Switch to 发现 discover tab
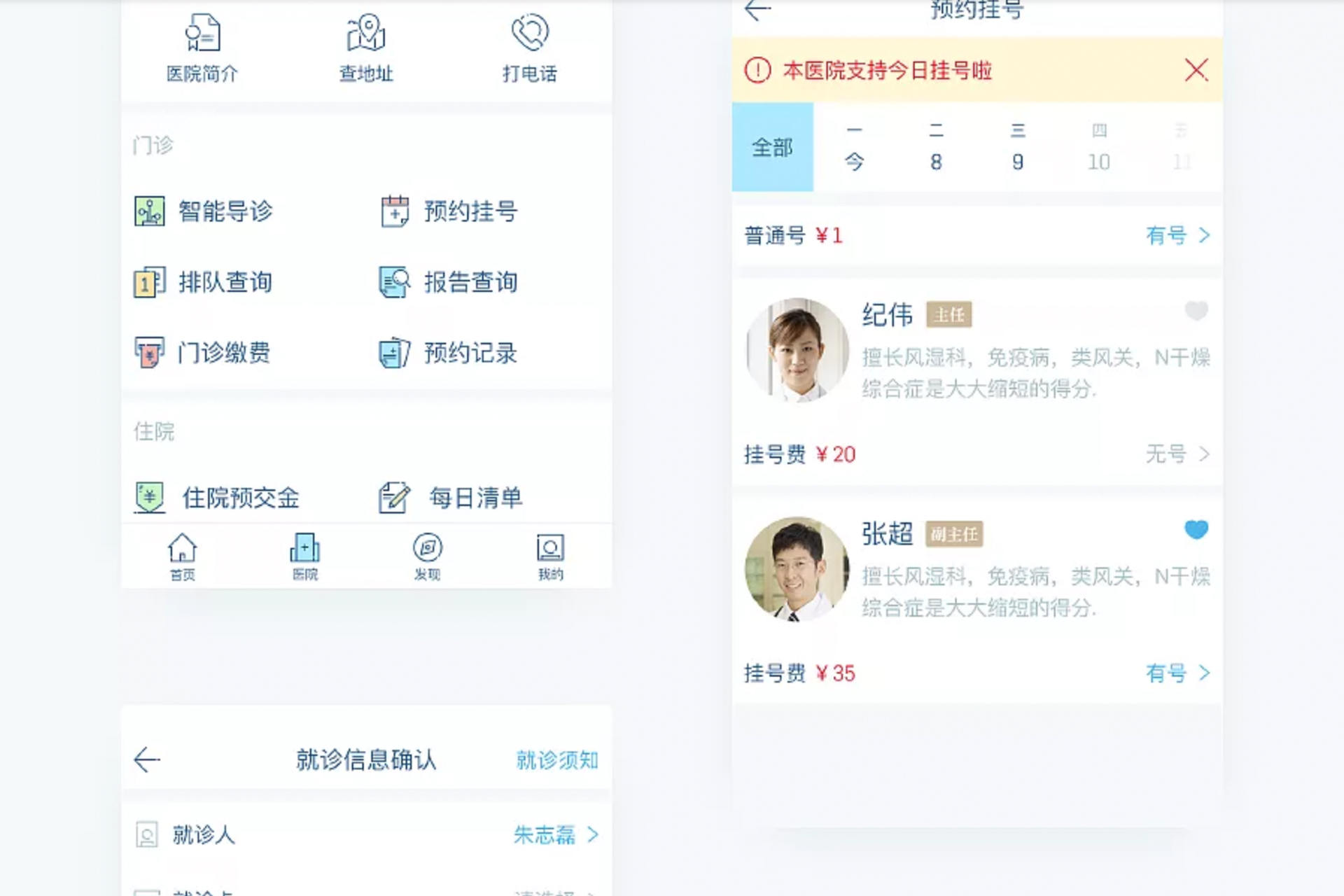 click(x=428, y=556)
